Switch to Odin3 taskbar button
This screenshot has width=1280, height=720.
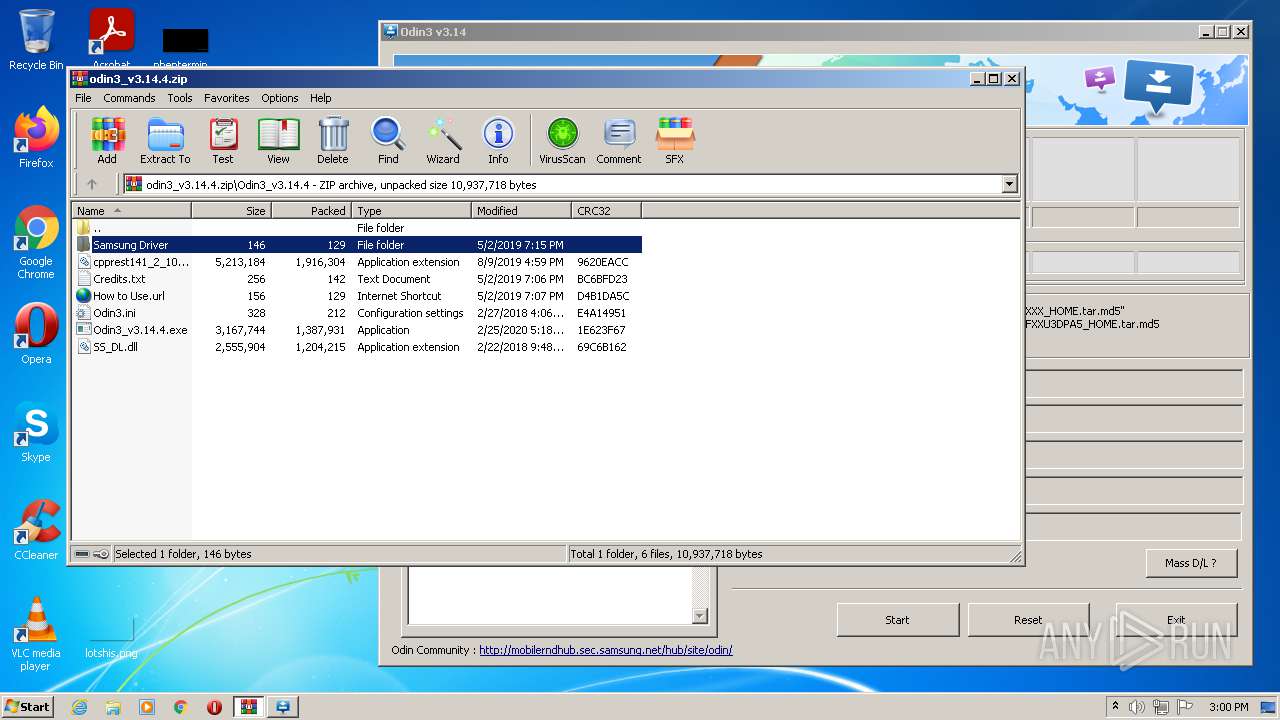pos(283,707)
